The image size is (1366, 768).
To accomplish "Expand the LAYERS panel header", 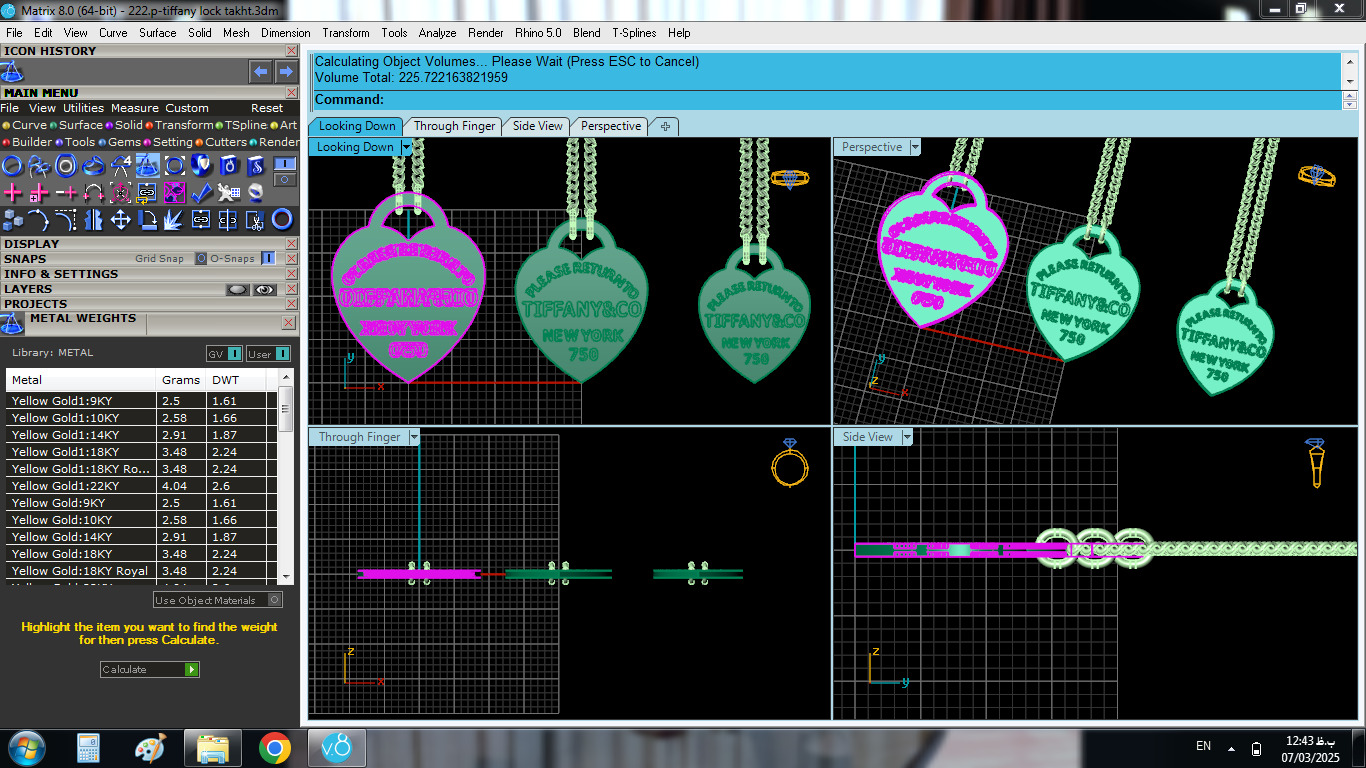I will pos(149,288).
